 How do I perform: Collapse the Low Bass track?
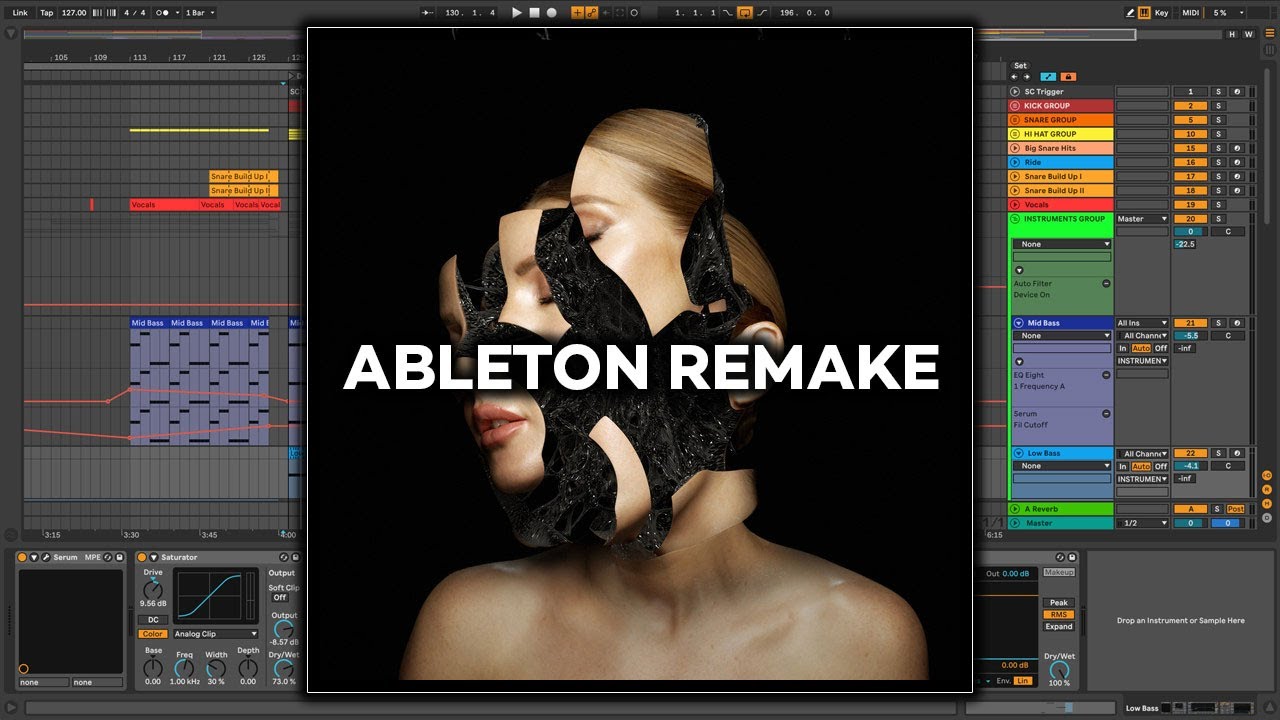coord(1018,453)
